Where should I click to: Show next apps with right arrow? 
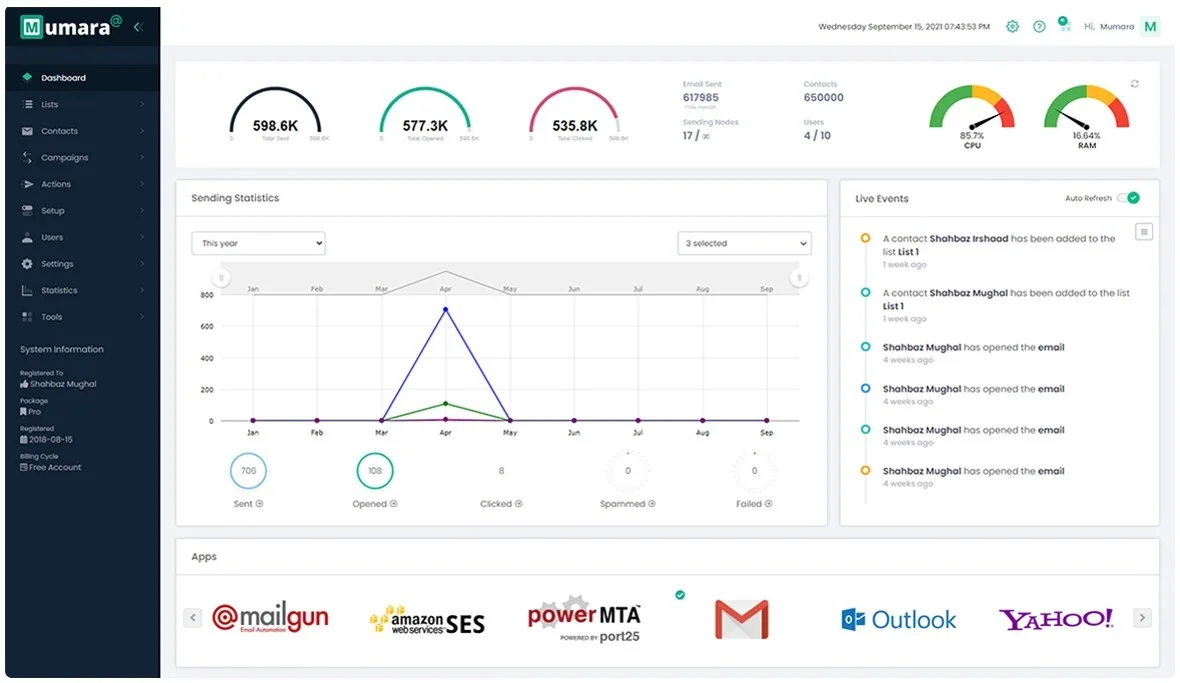tap(1142, 618)
